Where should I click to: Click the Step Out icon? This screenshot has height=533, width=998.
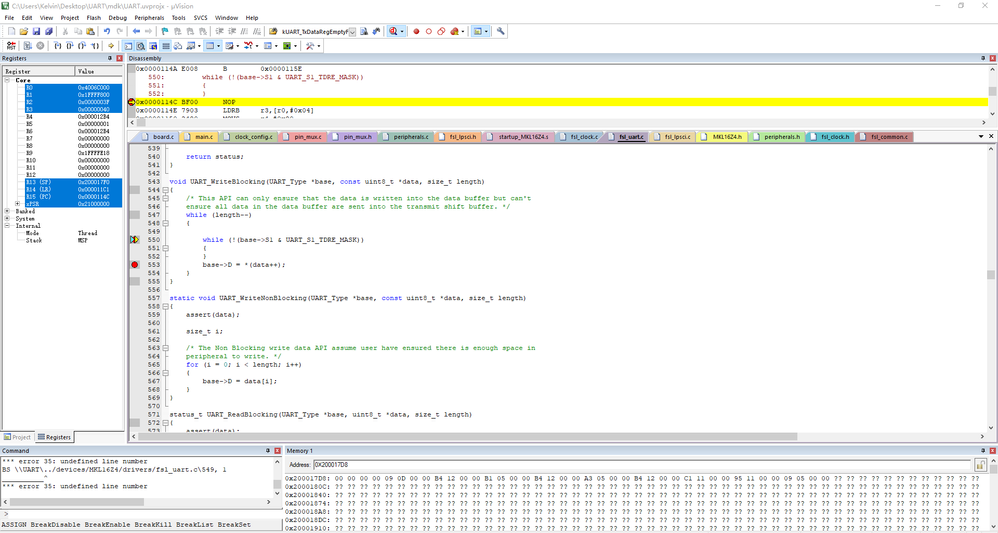(82, 46)
